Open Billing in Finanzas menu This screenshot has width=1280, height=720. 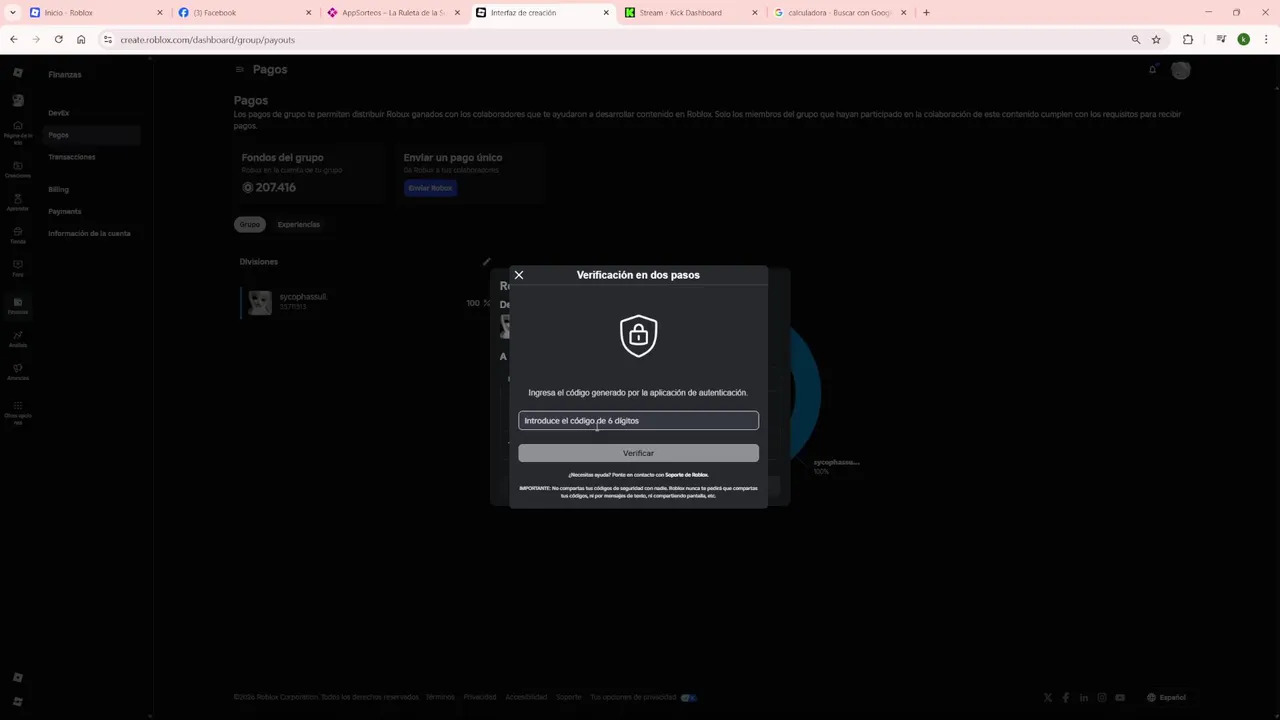(x=58, y=189)
